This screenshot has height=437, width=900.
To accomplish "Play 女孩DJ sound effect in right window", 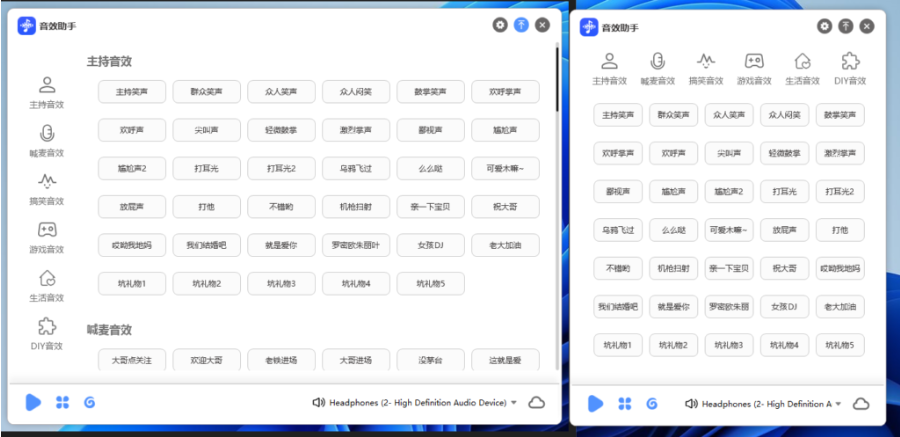I will point(784,307).
